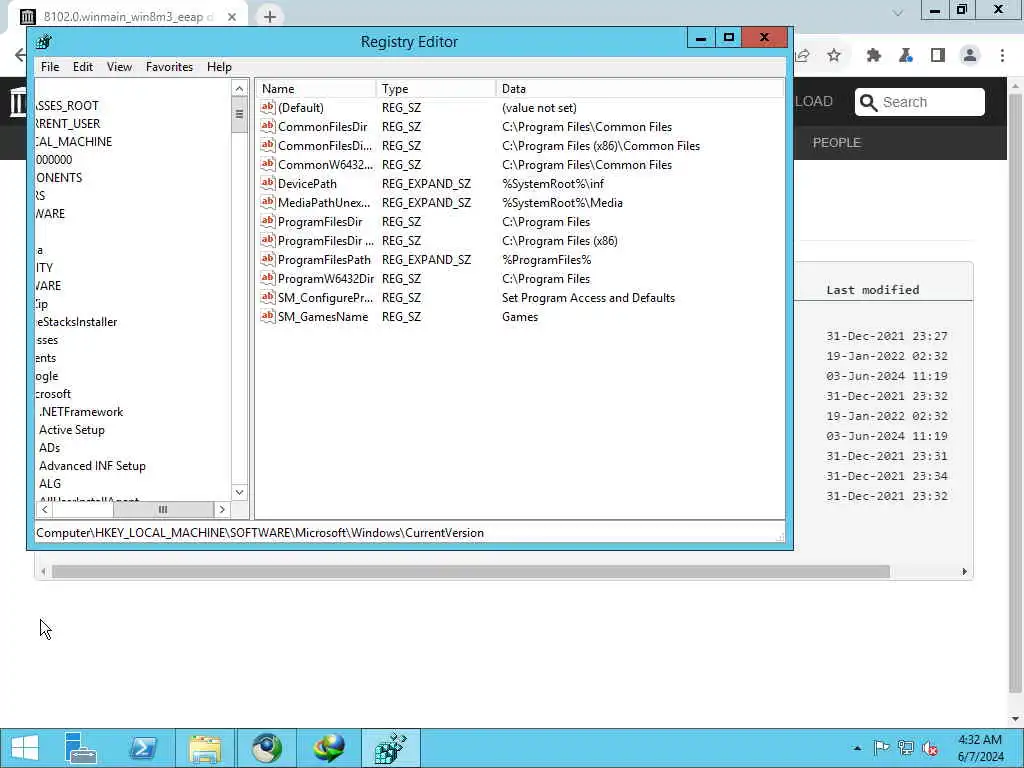
Task: Select the CommonW6432 value icon
Action: [267, 164]
